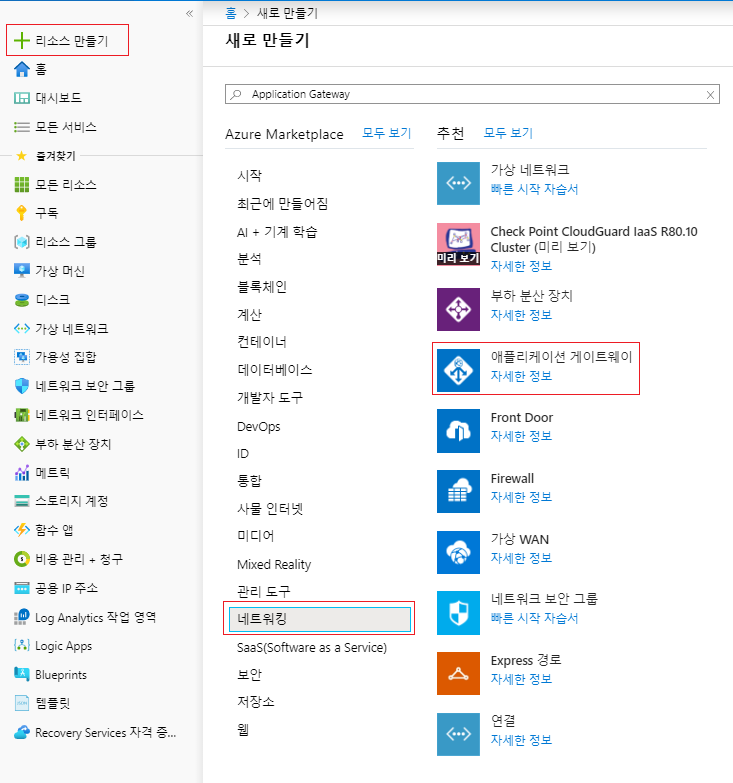Click the Logic Apps icon
The width and height of the screenshot is (733, 783).
click(21, 646)
